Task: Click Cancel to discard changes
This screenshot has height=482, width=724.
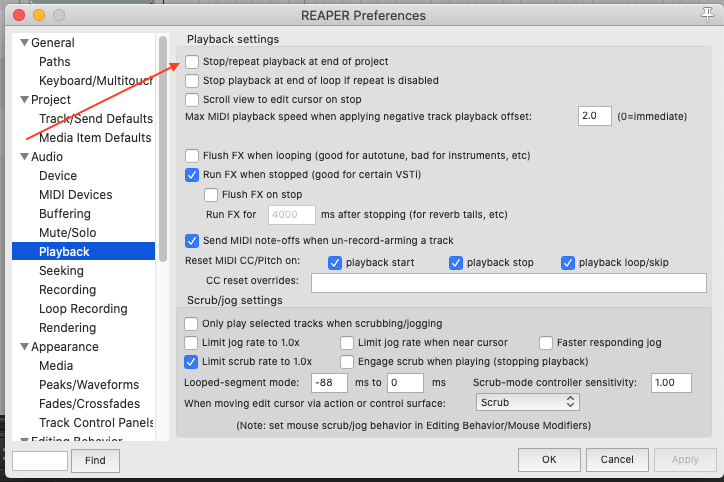Action: pyautogui.click(x=617, y=459)
